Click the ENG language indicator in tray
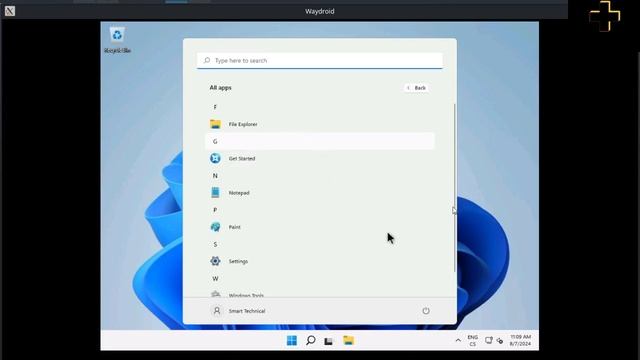 [x=473, y=341]
